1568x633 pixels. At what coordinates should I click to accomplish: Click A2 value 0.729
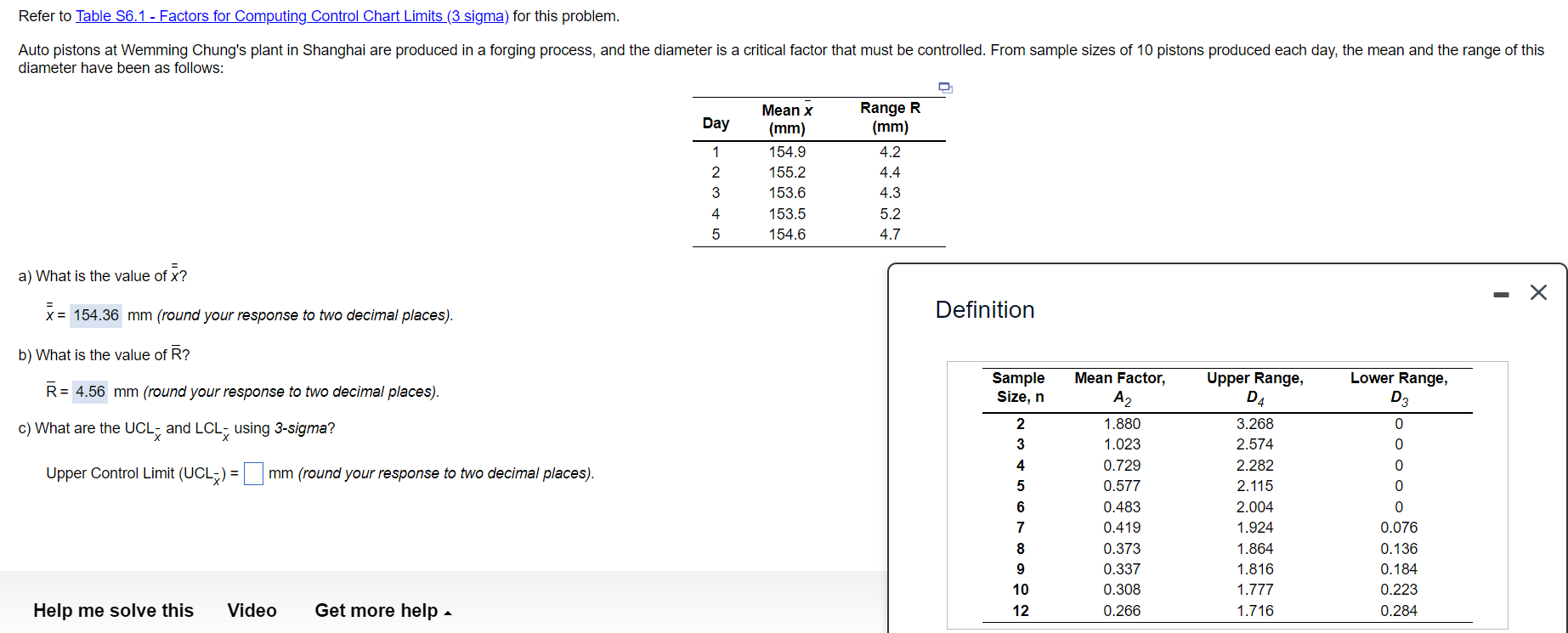click(1122, 466)
